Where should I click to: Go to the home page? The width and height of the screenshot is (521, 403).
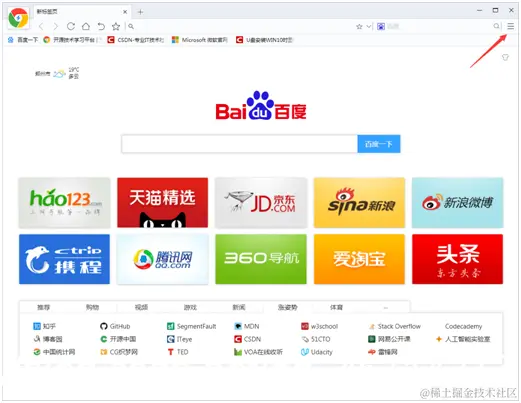[x=86, y=26]
